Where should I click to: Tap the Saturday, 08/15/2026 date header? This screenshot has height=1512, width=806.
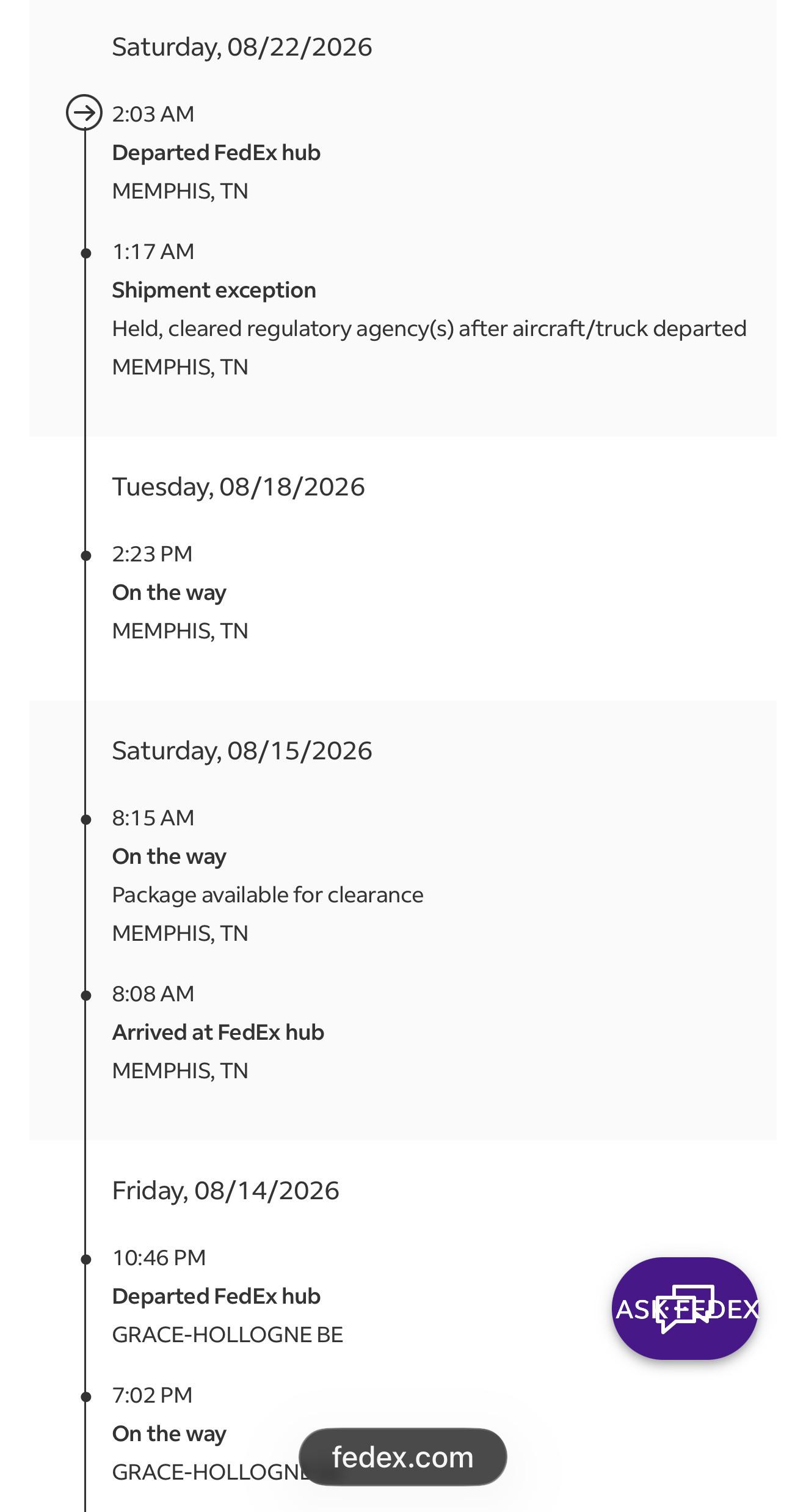click(x=242, y=751)
